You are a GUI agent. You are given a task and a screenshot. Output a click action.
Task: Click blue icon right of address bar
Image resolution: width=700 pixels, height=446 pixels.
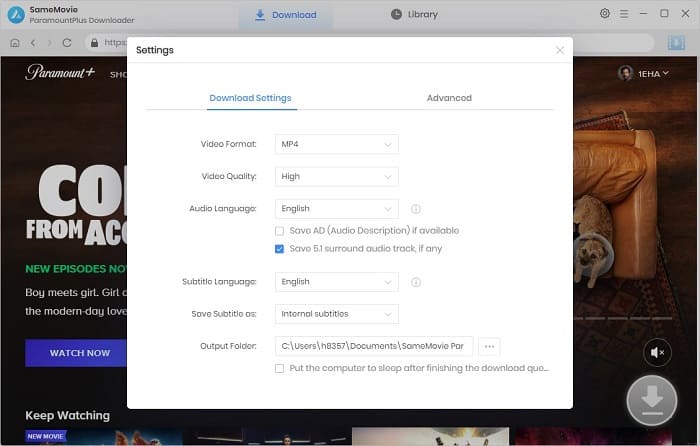coord(676,43)
